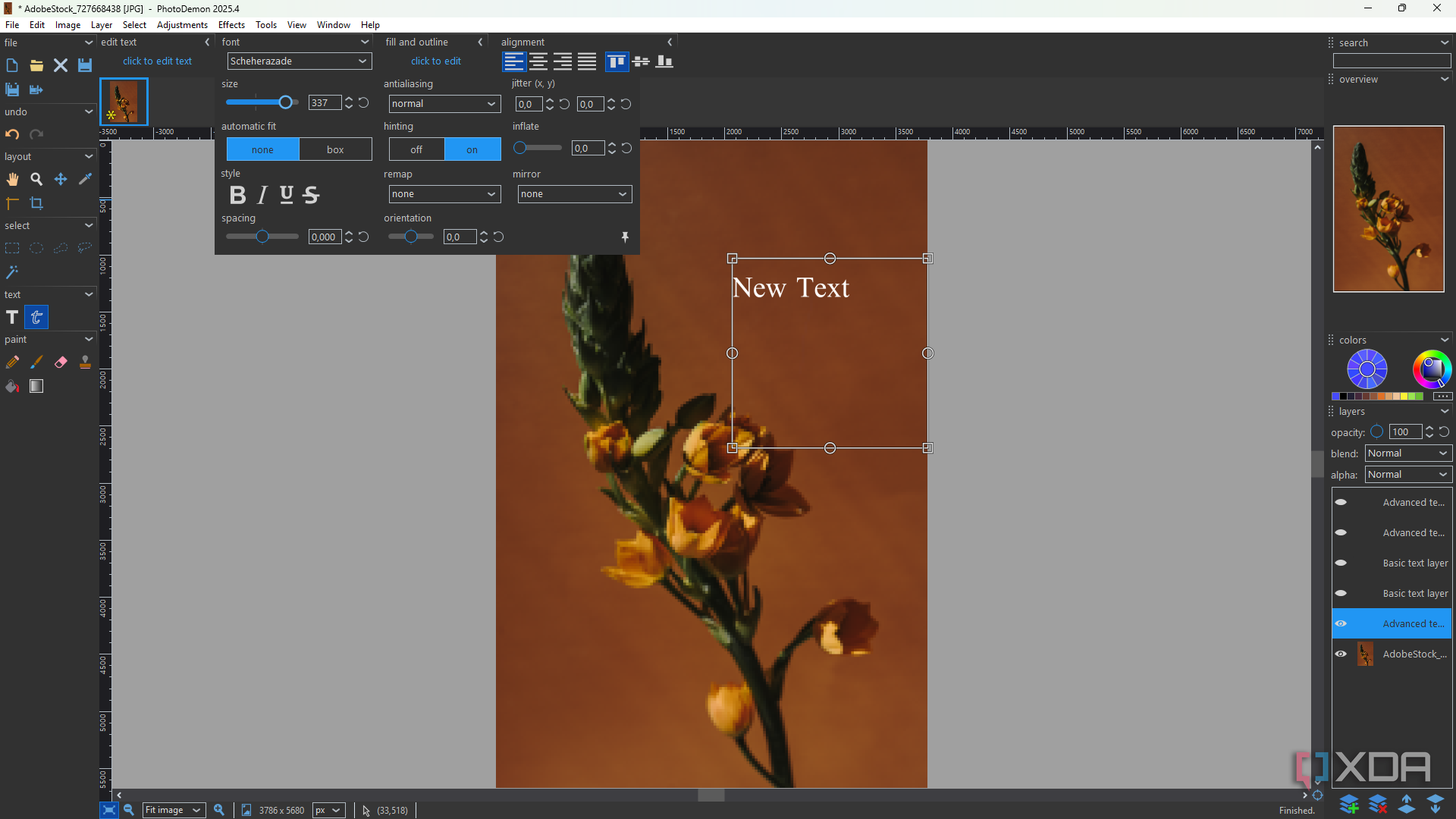The image size is (1456, 819).
Task: Set automatic fit to none
Action: (262, 149)
